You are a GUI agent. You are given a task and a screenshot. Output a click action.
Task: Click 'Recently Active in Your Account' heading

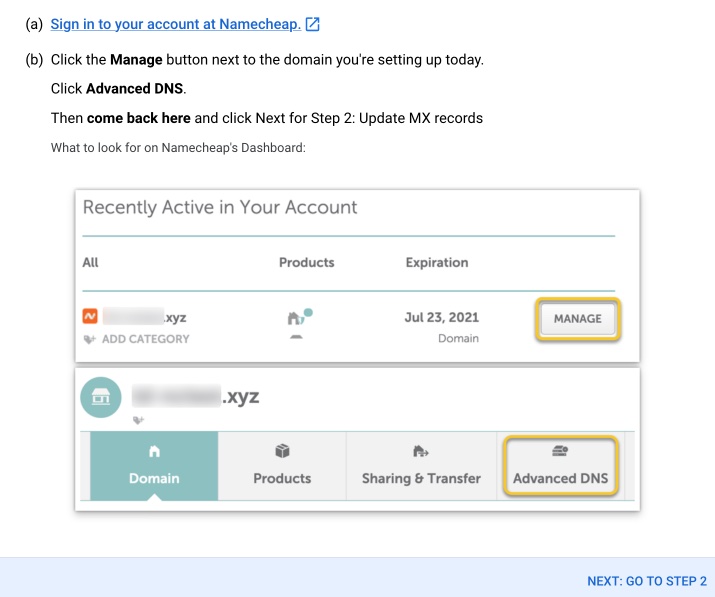220,207
